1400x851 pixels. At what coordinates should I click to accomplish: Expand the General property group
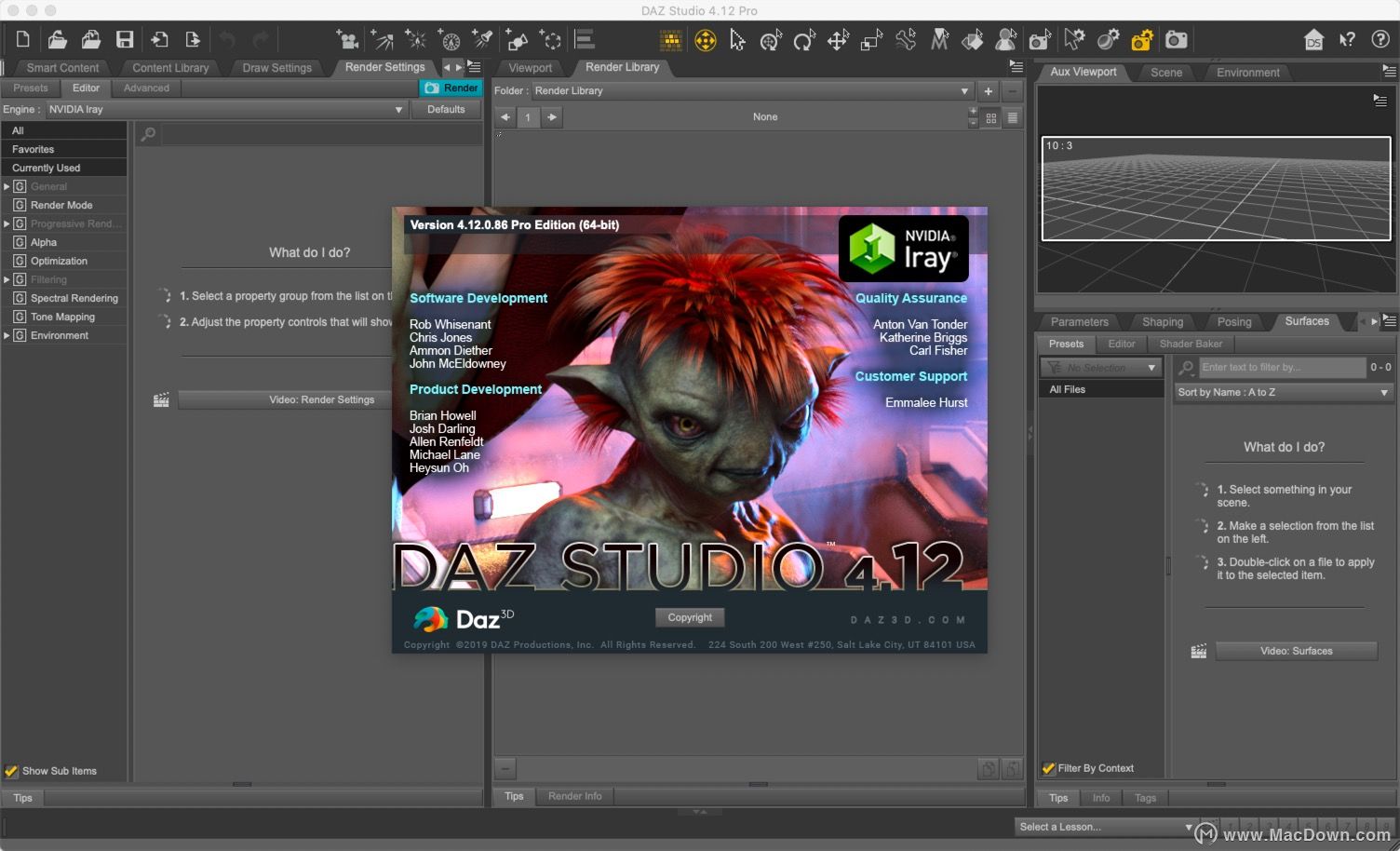(x=7, y=186)
